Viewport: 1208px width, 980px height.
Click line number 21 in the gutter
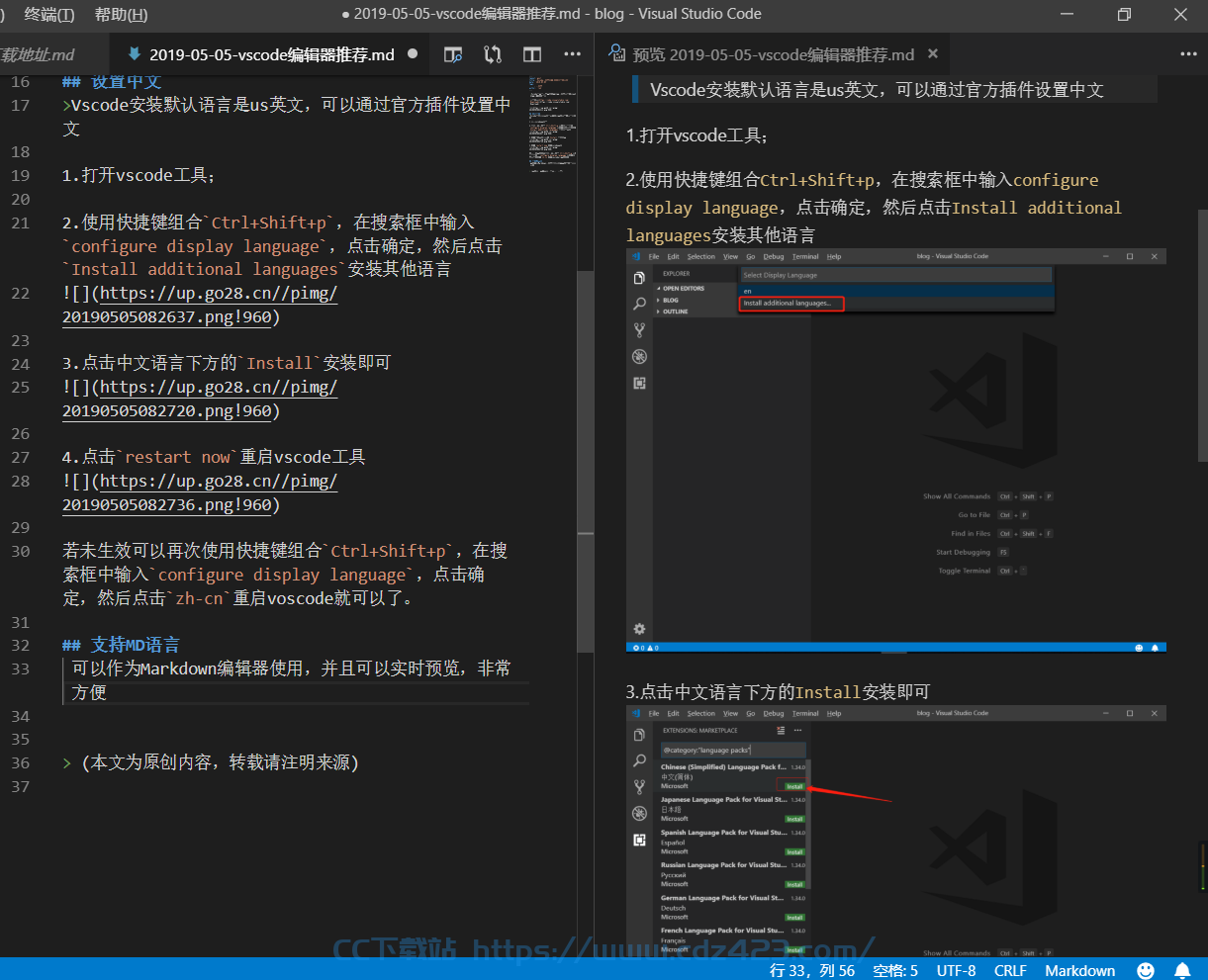pos(21,223)
